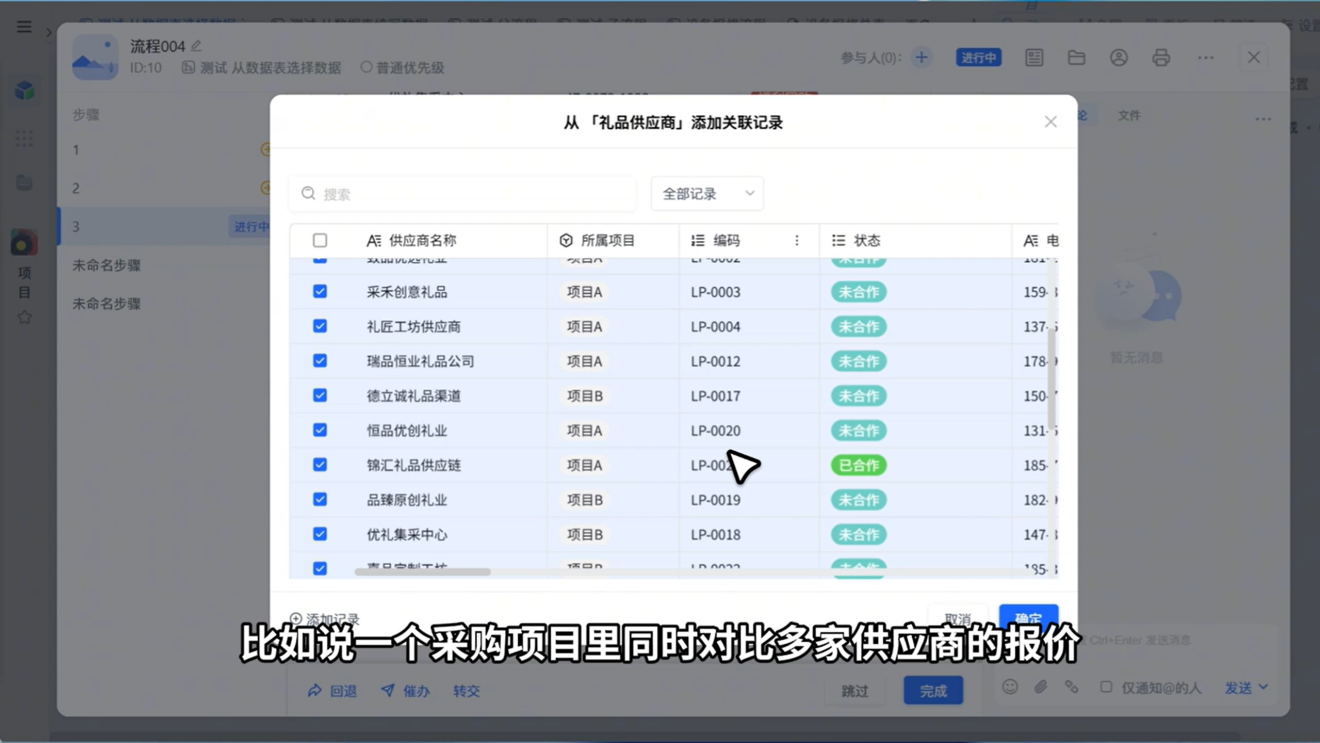Click the emoji icon in comment bar

tap(1010, 687)
